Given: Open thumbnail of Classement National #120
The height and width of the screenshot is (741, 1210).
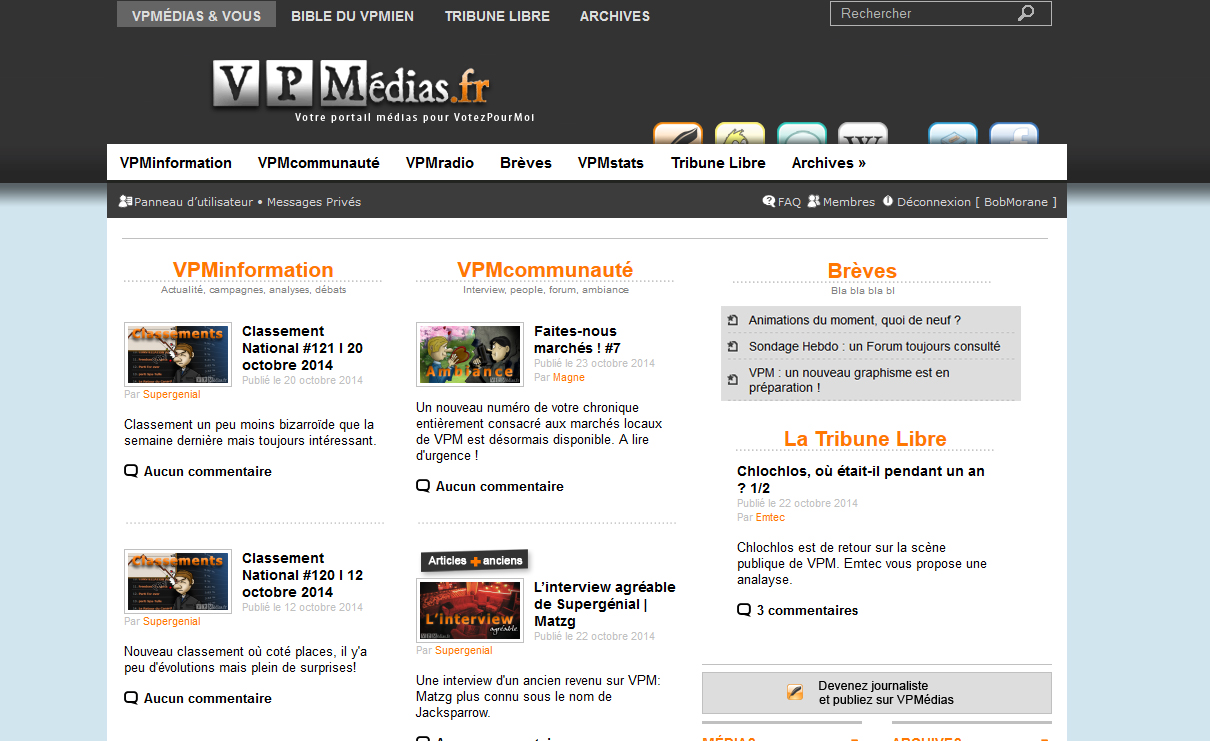Looking at the screenshot, I should tap(178, 581).
